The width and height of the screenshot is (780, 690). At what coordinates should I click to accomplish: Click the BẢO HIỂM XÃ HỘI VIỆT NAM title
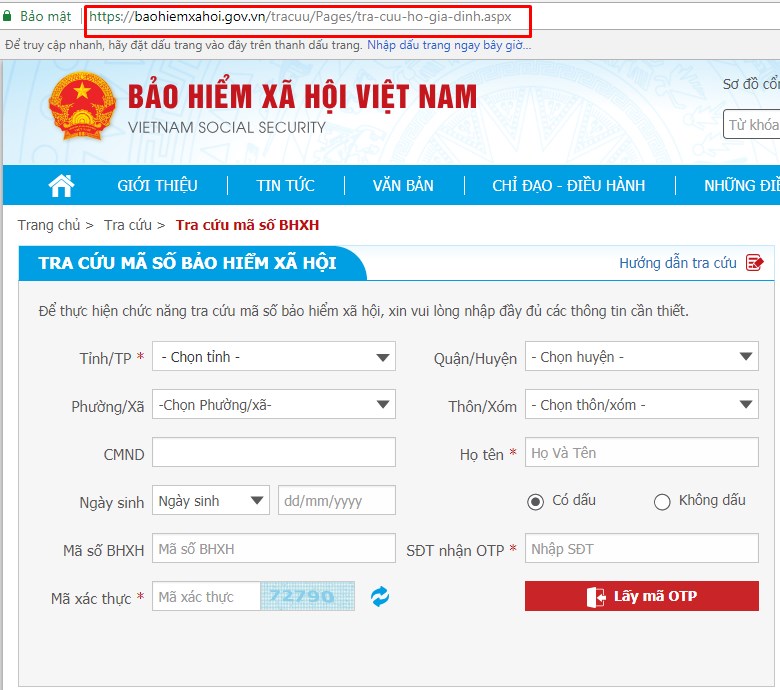tap(302, 96)
